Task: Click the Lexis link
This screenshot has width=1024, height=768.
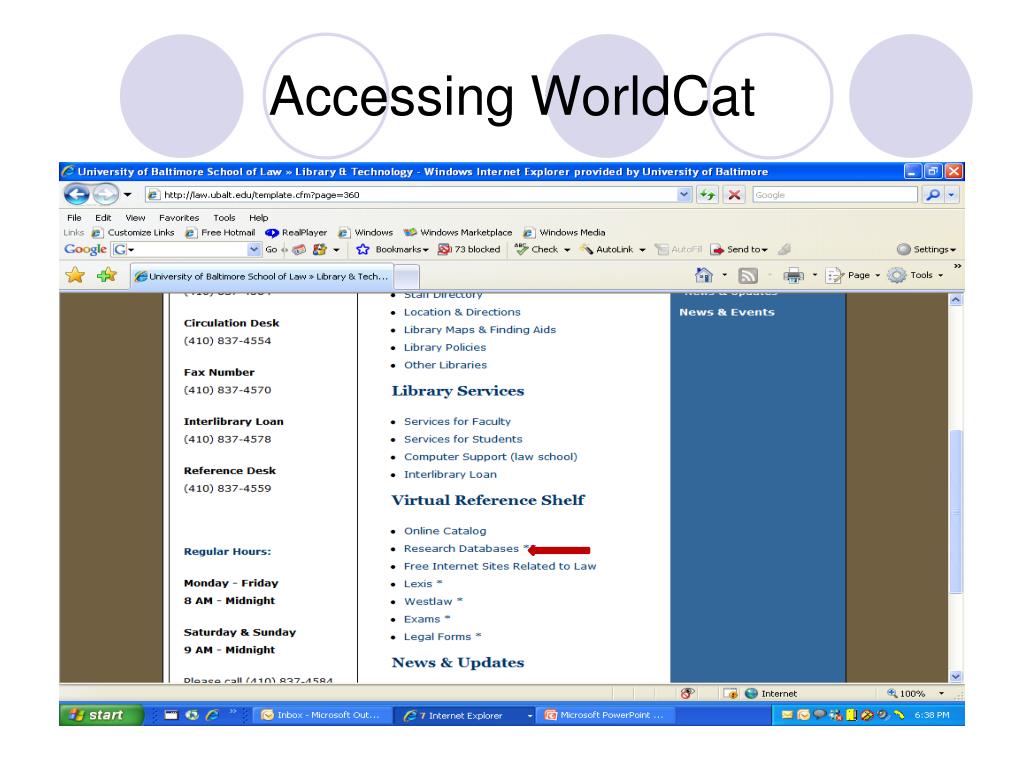Action: click(418, 584)
